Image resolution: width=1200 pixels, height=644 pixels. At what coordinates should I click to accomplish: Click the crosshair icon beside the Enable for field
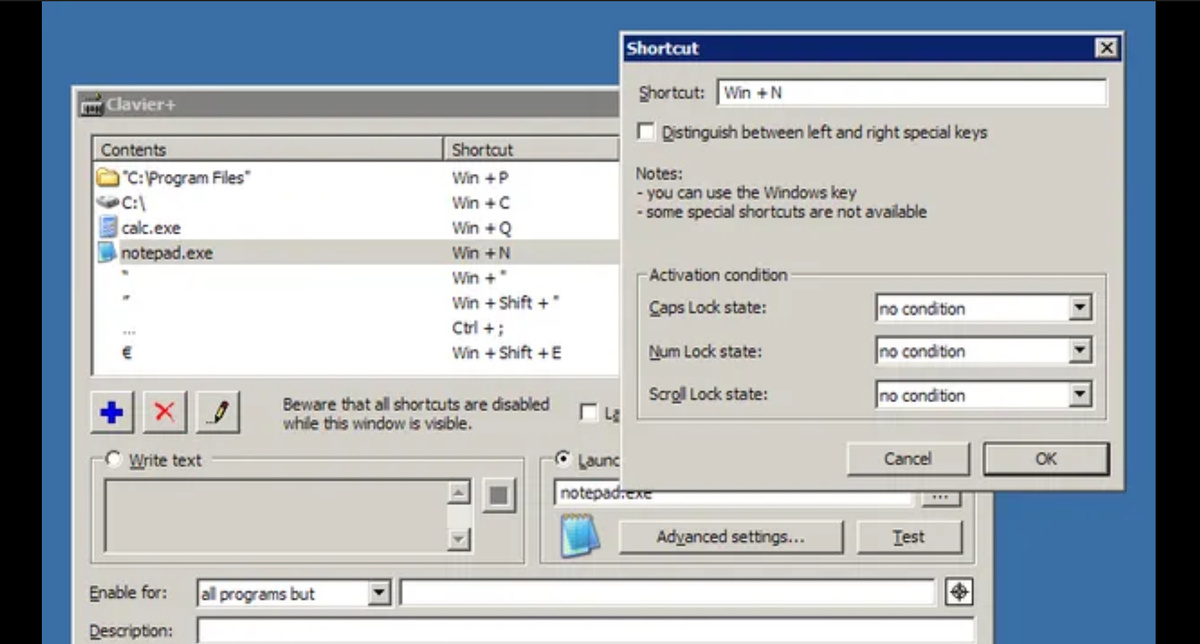[958, 592]
